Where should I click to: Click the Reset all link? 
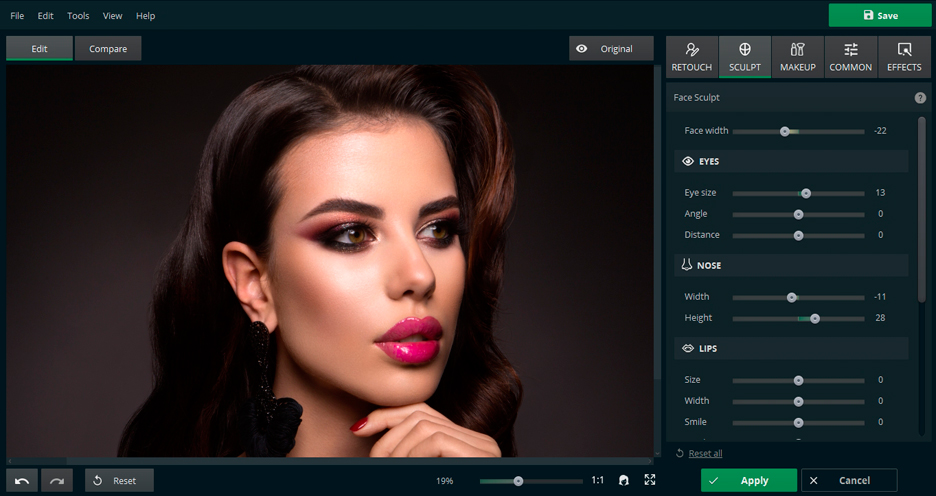[704, 453]
